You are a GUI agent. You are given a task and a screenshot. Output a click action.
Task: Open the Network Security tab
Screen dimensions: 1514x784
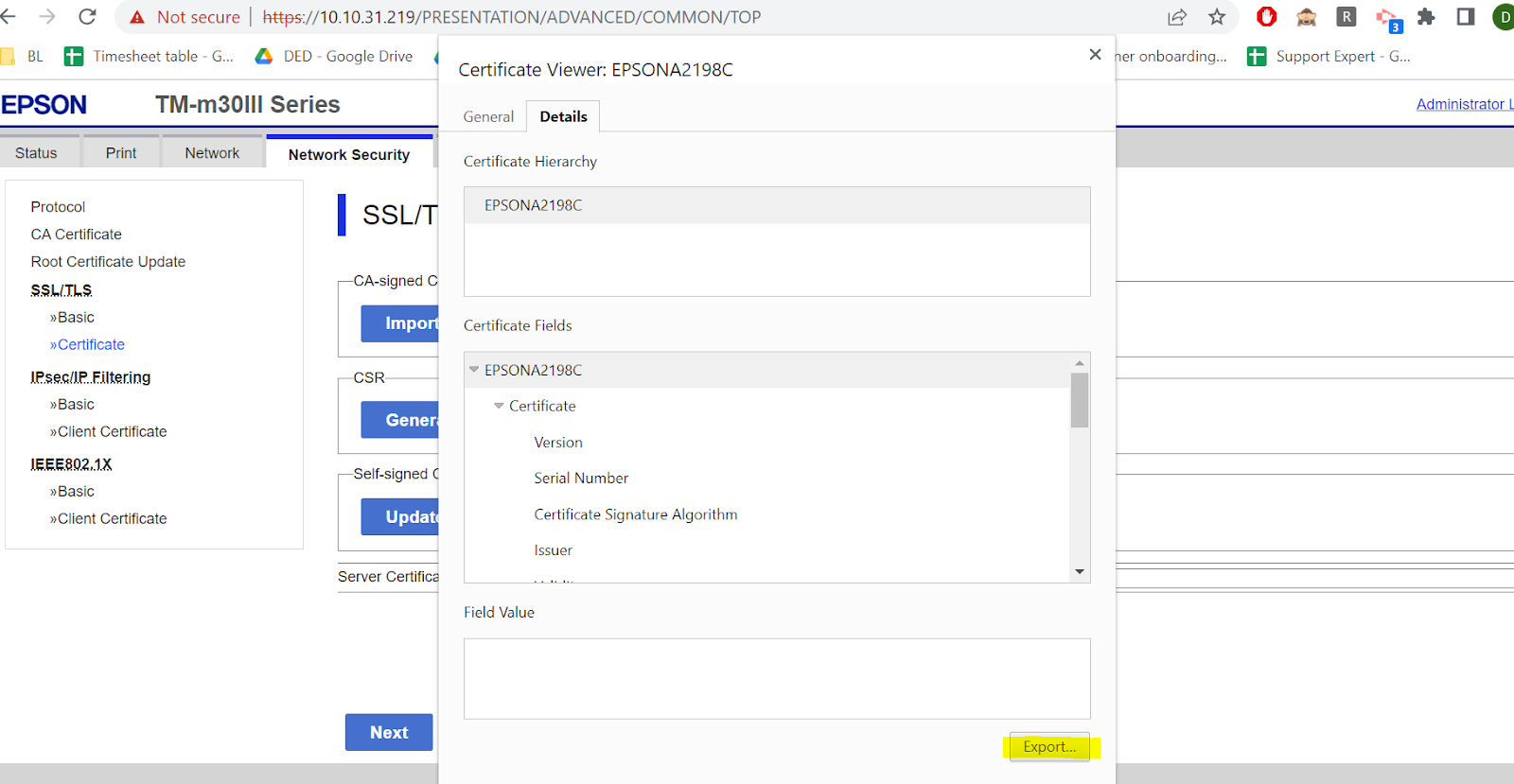(349, 154)
